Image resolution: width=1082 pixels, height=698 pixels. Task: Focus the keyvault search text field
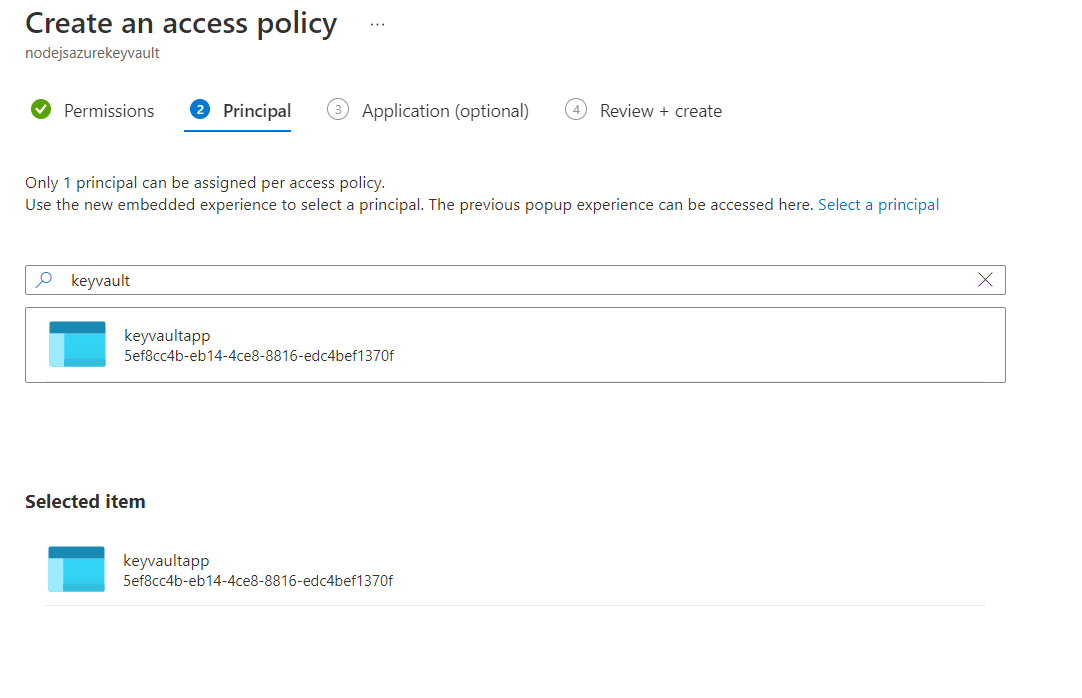pos(500,280)
